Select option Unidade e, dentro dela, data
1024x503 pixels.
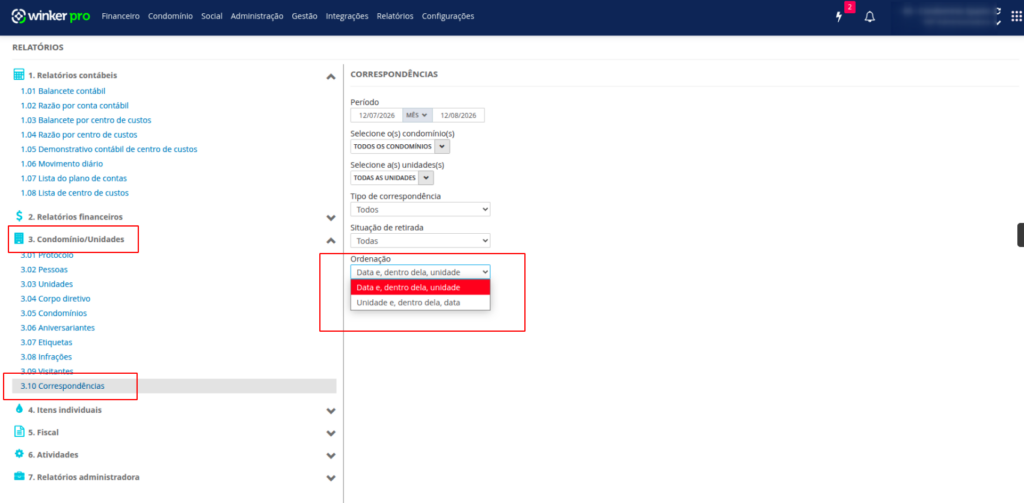pos(421,302)
